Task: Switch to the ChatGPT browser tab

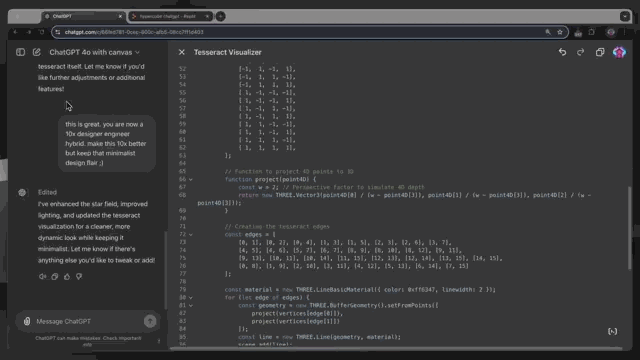Action: click(83, 16)
